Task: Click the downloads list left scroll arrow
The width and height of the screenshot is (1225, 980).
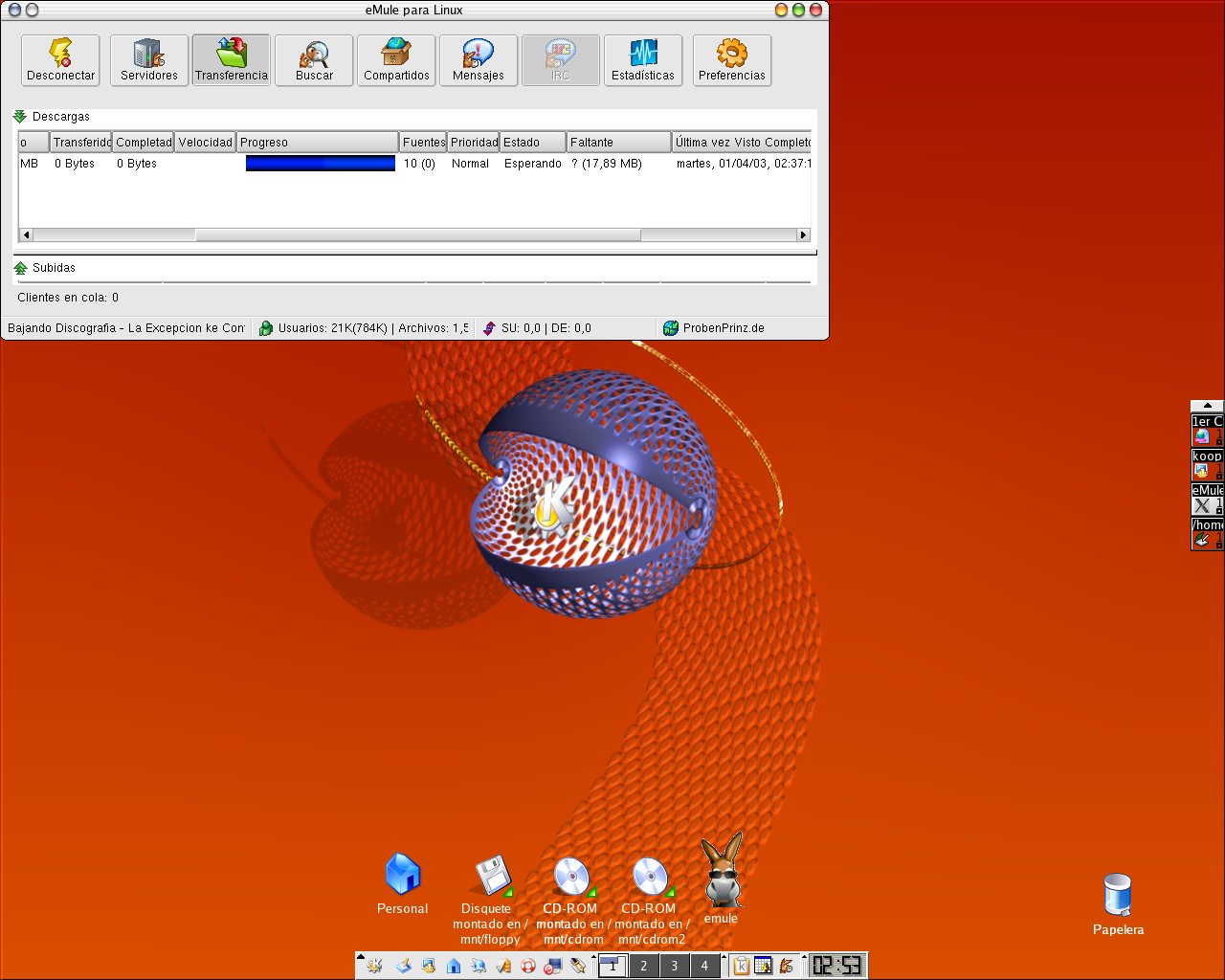Action: point(26,234)
